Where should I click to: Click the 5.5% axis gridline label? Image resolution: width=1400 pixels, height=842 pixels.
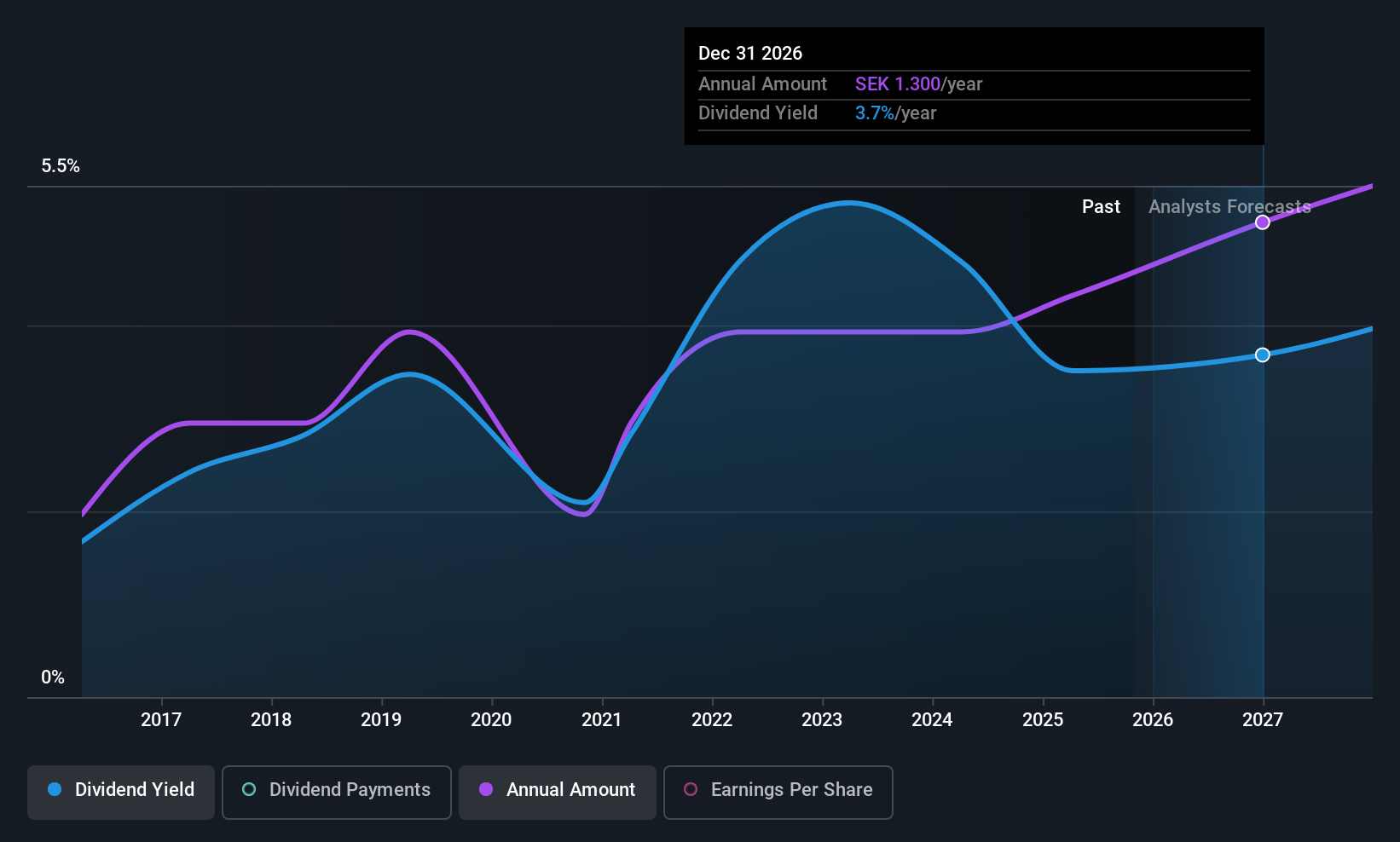[x=61, y=165]
